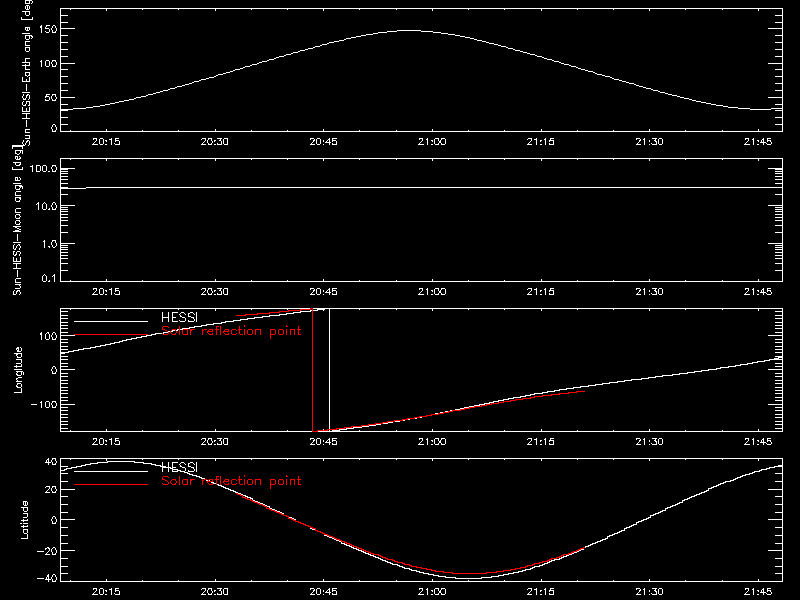Click 20:15 time label under Latitude plot
This screenshot has width=800, height=600.
(106, 592)
